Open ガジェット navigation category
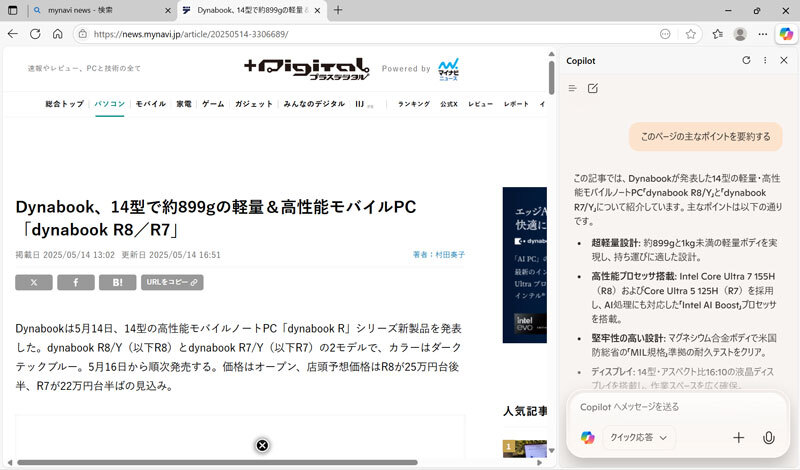This screenshot has width=800, height=470. coord(254,104)
